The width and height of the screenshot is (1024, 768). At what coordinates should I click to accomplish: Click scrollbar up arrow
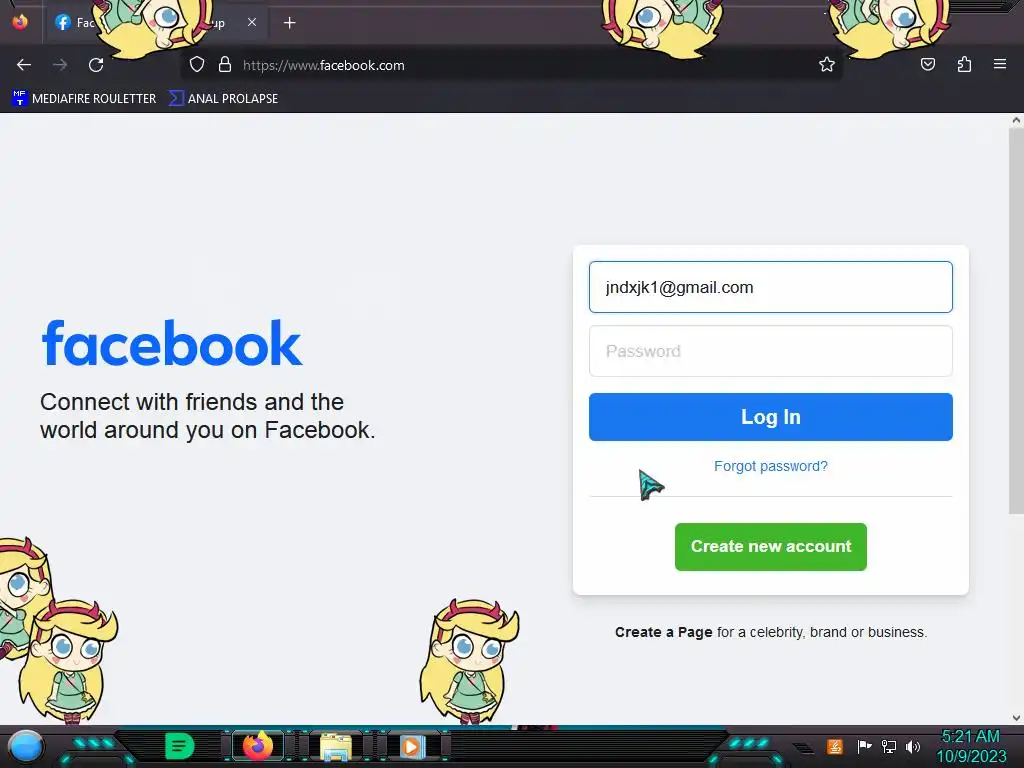1016,120
